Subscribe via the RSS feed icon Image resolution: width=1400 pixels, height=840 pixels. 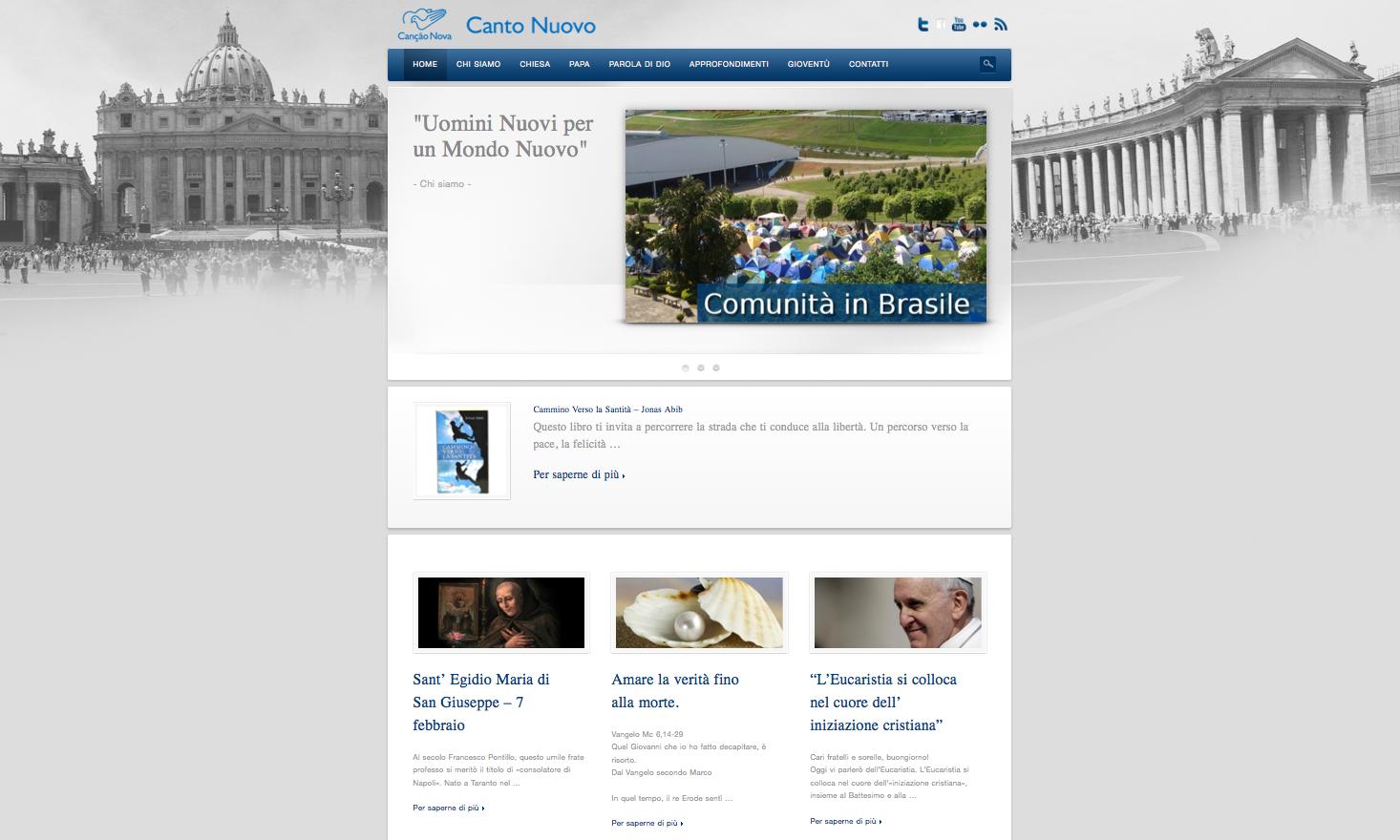pos(1001,25)
